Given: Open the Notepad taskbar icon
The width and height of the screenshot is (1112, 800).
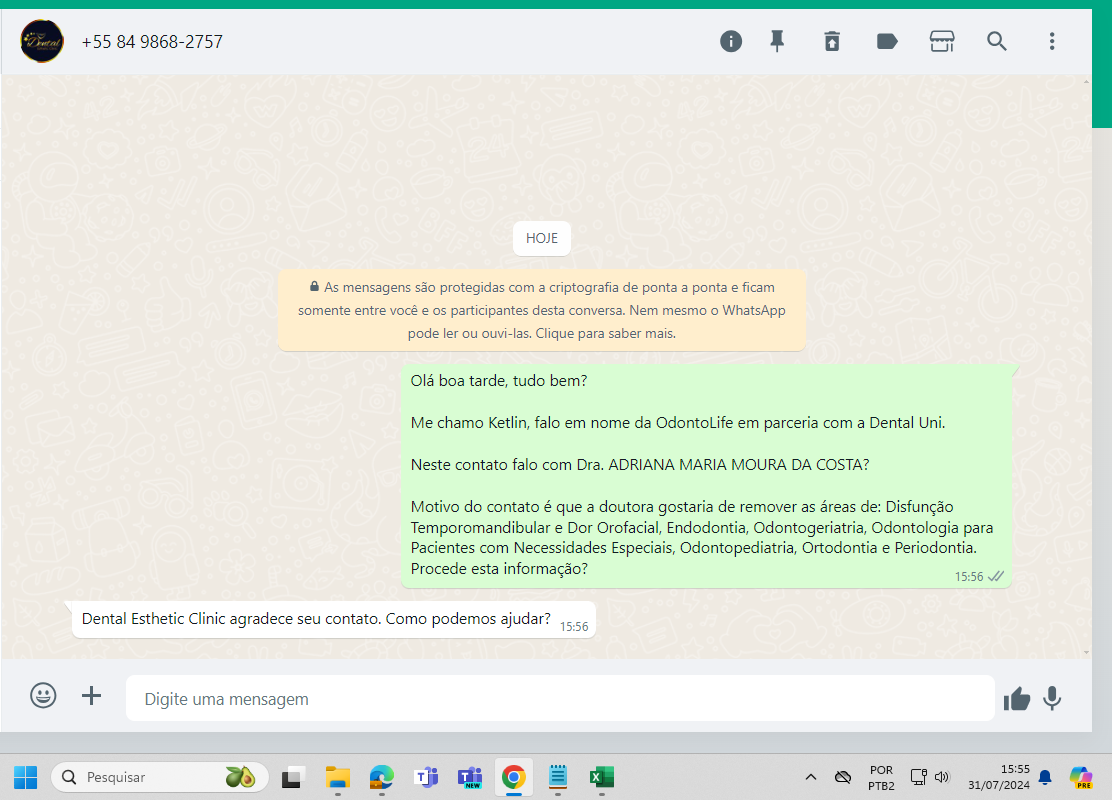Looking at the screenshot, I should point(558,777).
